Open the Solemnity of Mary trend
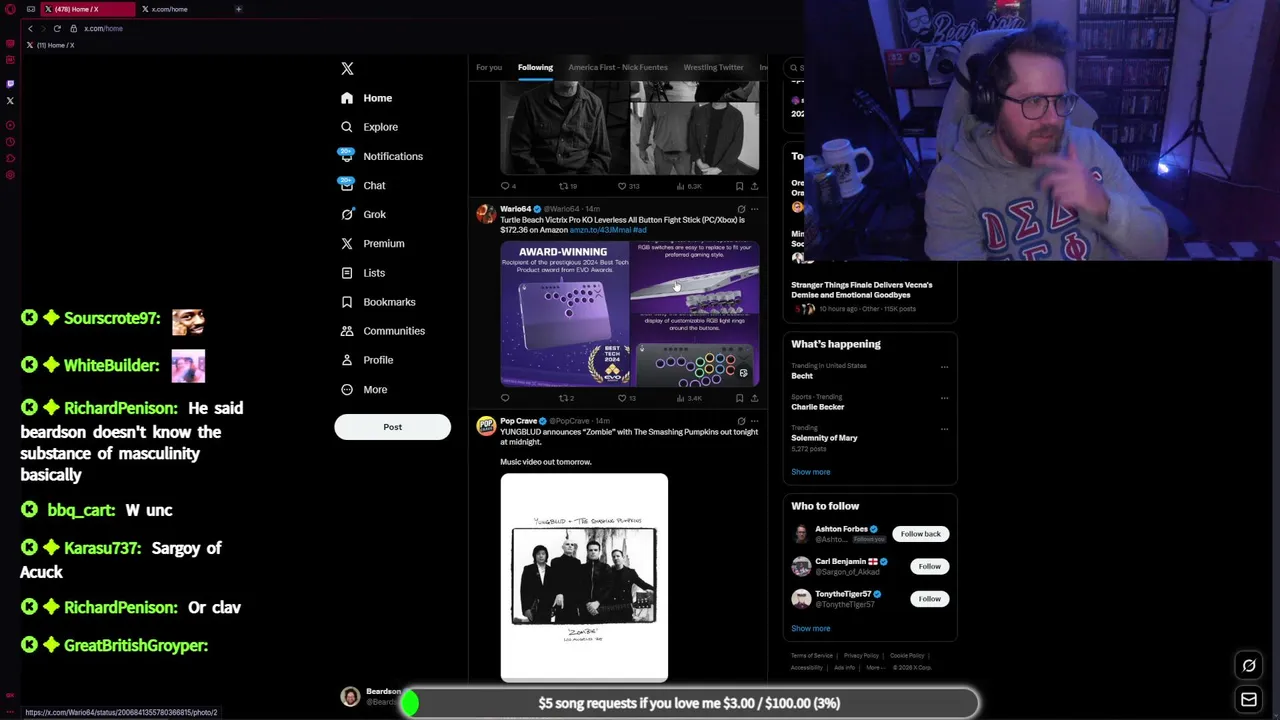Image resolution: width=1280 pixels, height=720 pixels. [824, 438]
